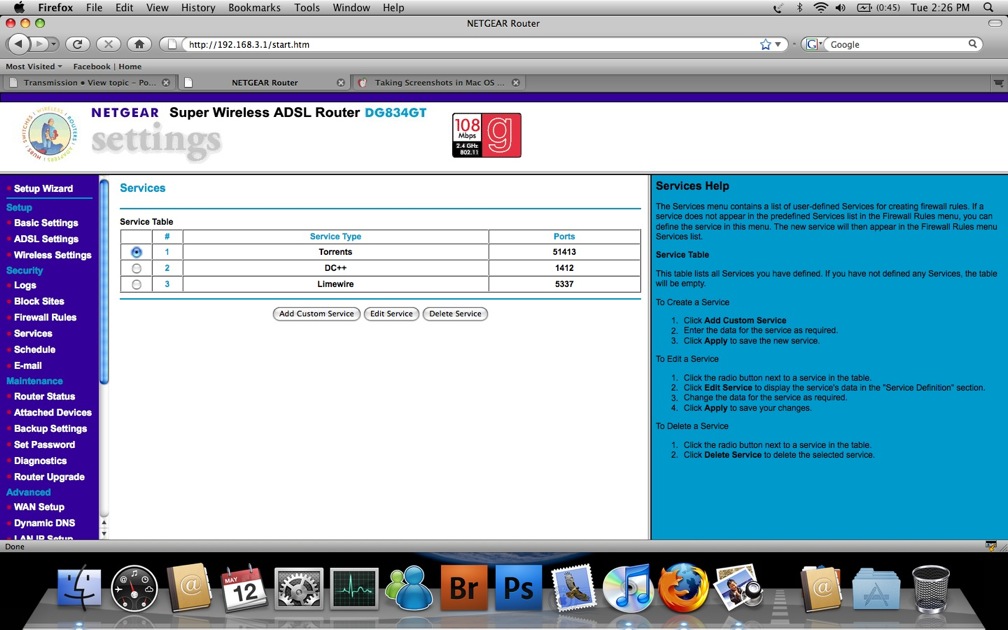Bookmark this page with the star icon
This screenshot has height=630, width=1008.
(x=765, y=44)
